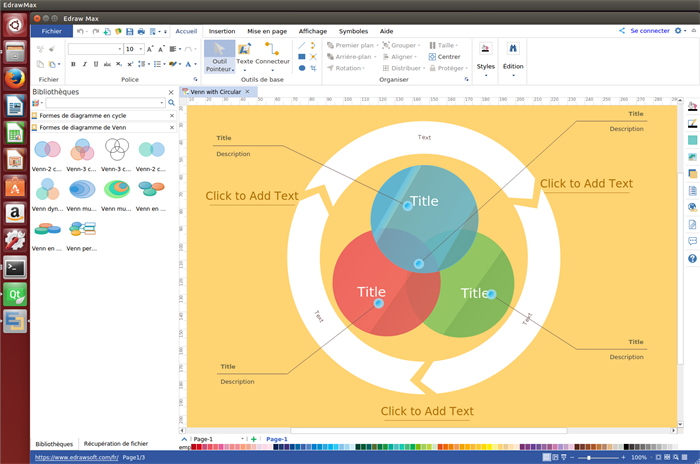
Task: Switch to the Mise en page tab
Action: pyautogui.click(x=267, y=31)
